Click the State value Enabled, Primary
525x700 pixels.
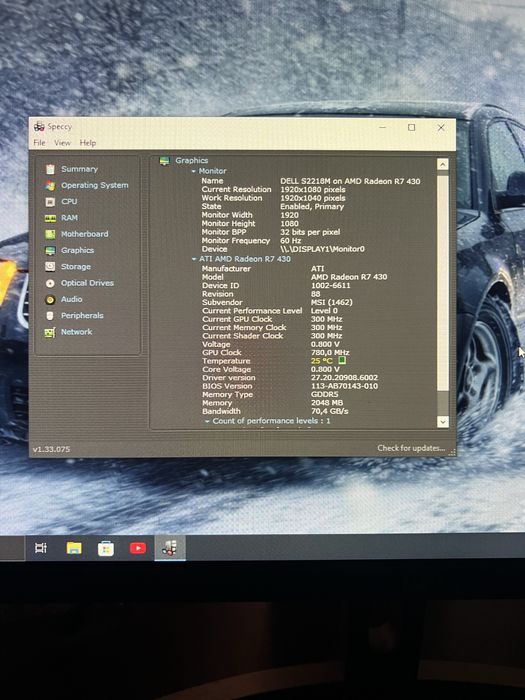click(312, 207)
